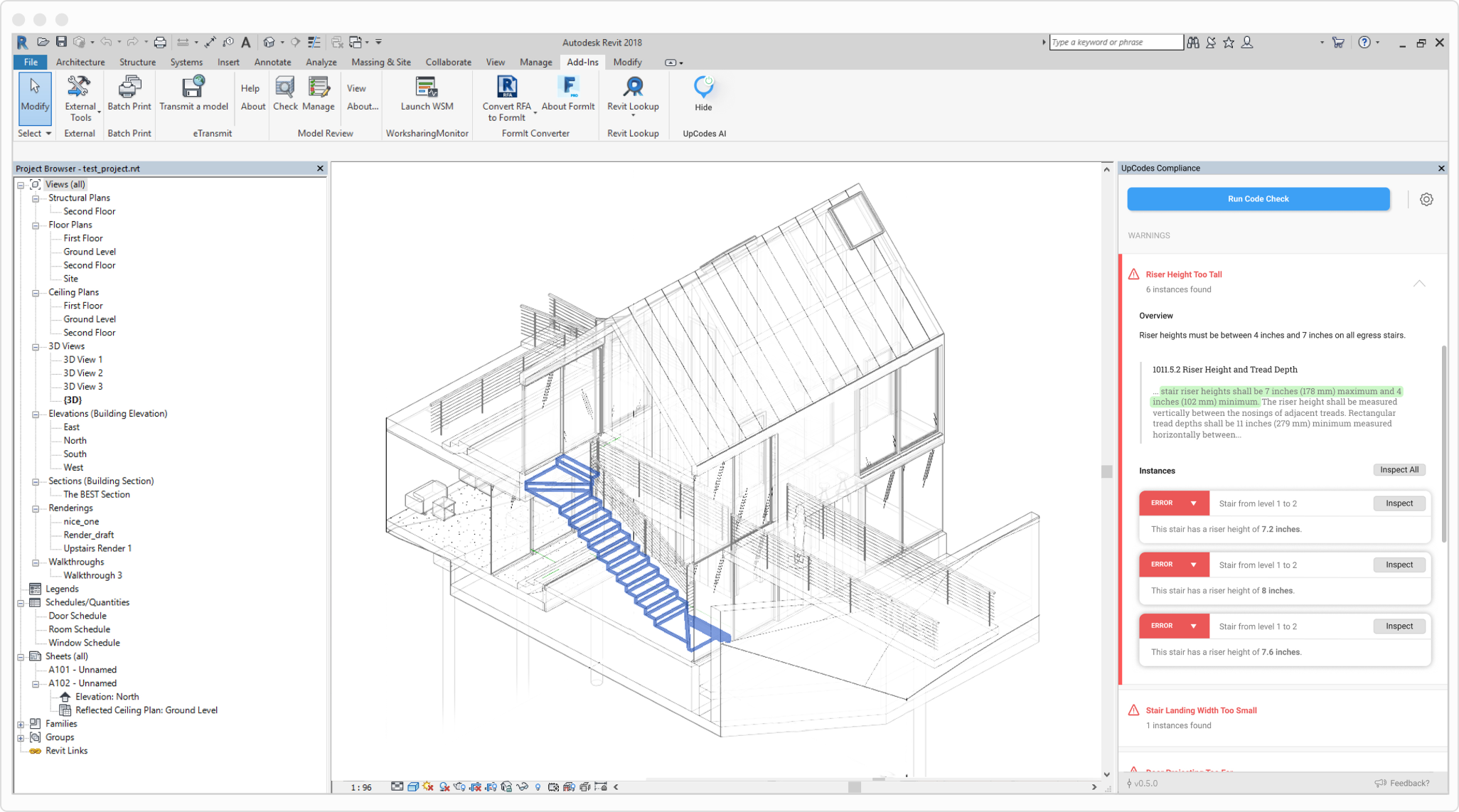The width and height of the screenshot is (1459, 812).
Task: Click the view scale 1 : 96
Action: tap(361, 787)
